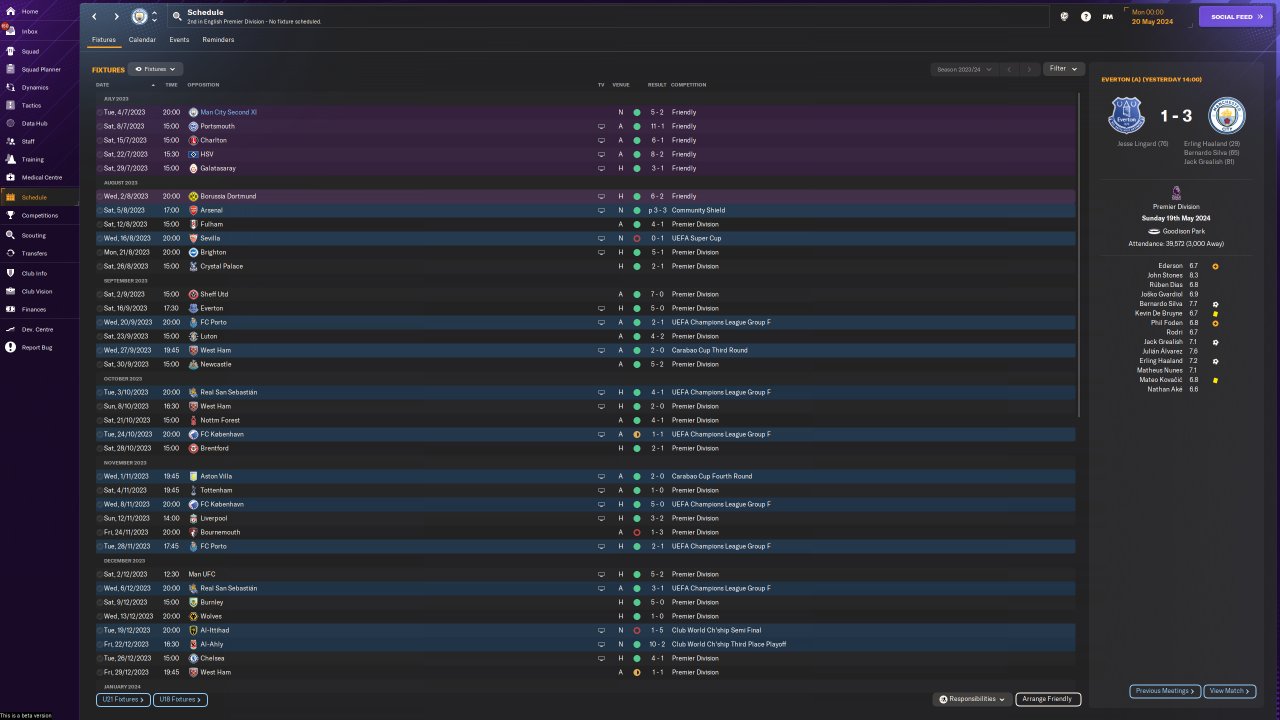This screenshot has height=720, width=1280.
Task: Click the fixtures list vertical scrollbar
Action: pos(1079,255)
